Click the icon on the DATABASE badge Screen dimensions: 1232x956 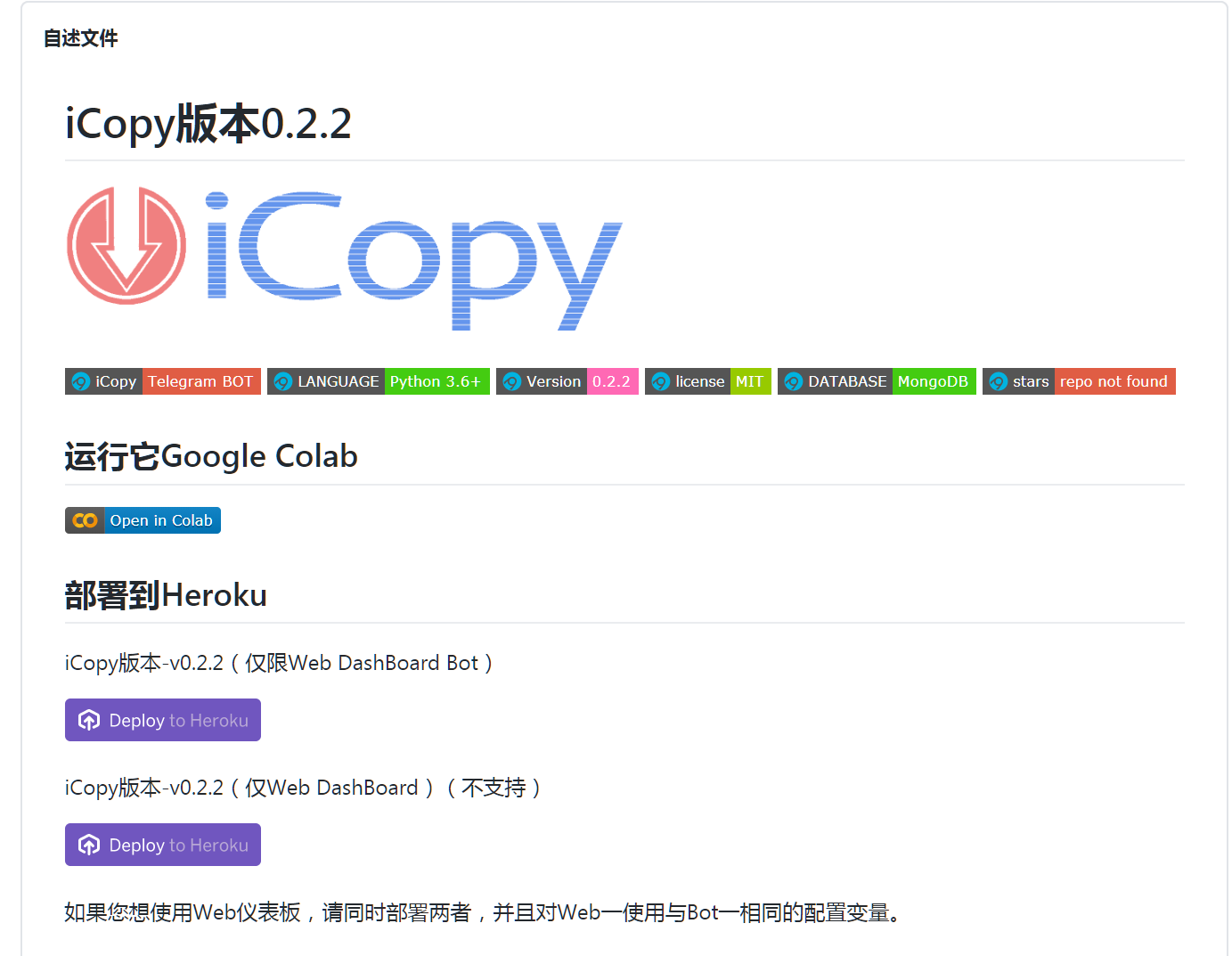click(794, 382)
